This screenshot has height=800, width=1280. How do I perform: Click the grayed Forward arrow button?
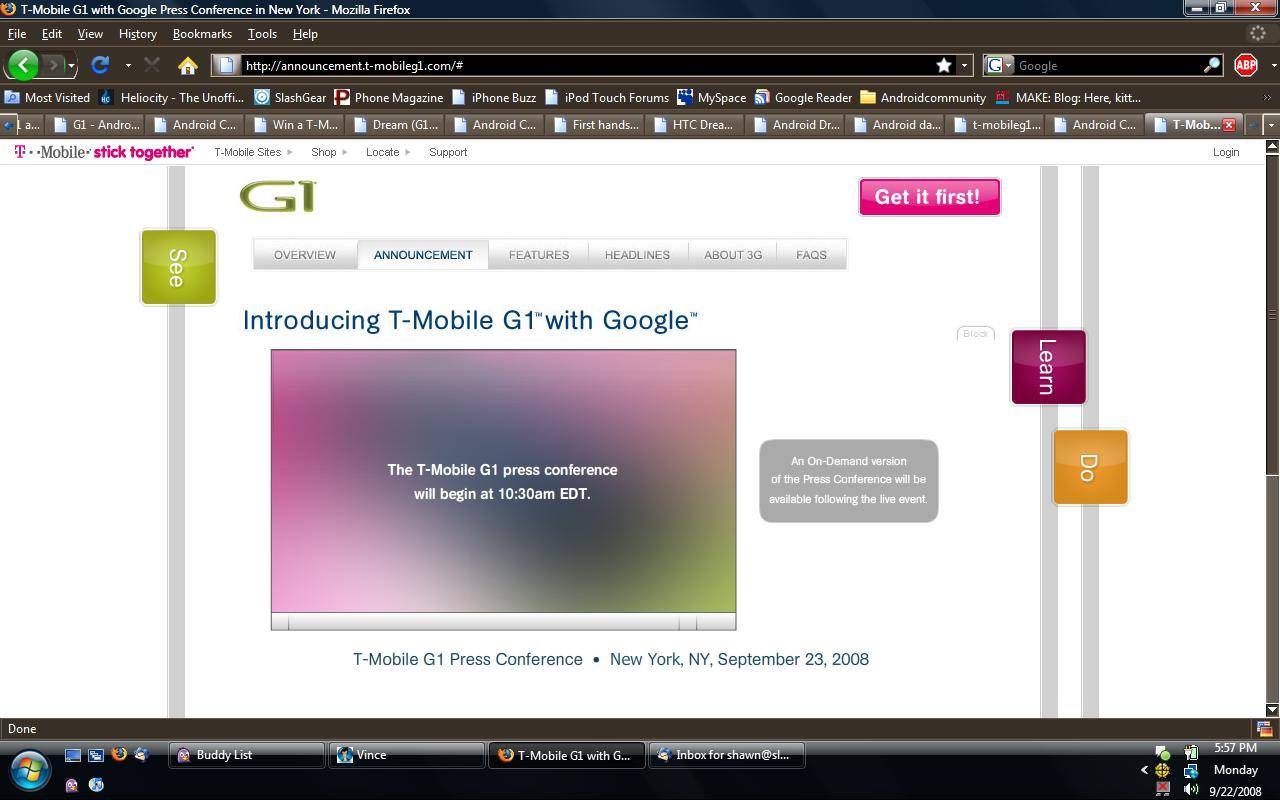[54, 65]
